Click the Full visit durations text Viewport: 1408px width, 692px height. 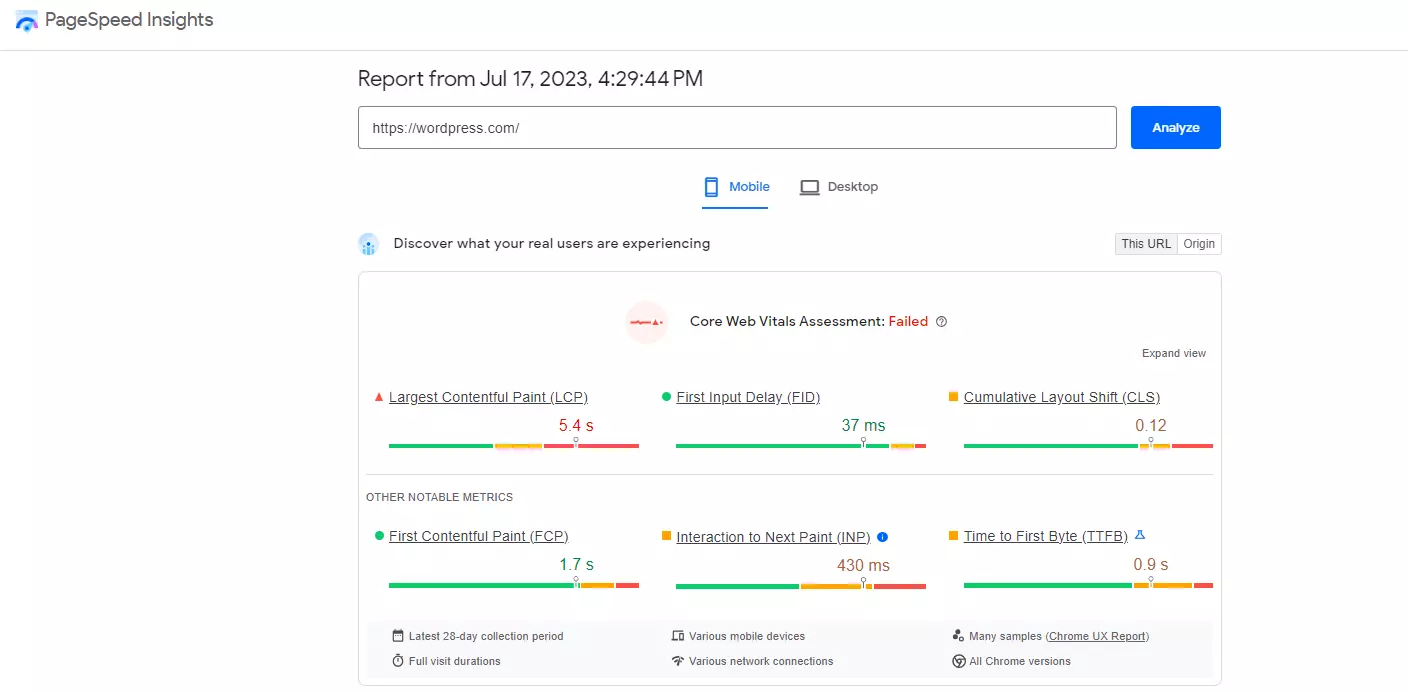coord(455,661)
